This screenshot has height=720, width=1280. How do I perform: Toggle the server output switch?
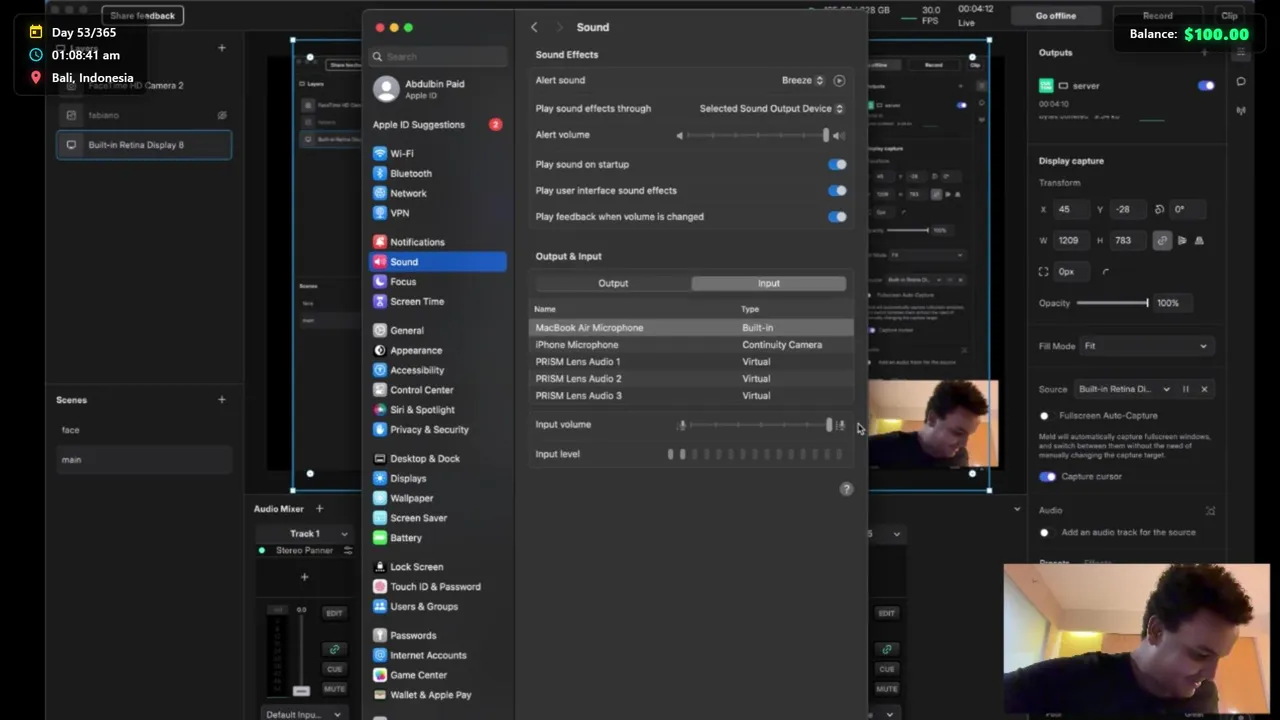click(x=1206, y=86)
